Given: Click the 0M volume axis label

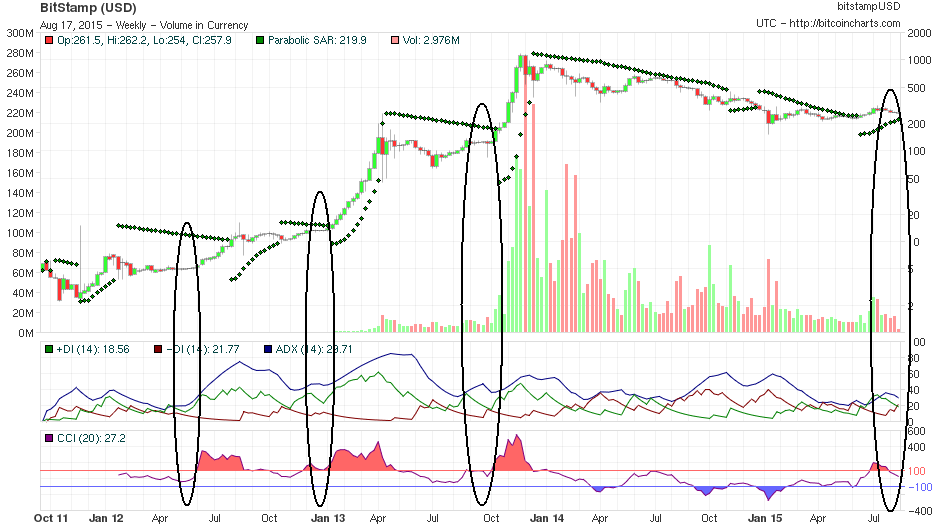Looking at the screenshot, I should pyautogui.click(x=26, y=333).
